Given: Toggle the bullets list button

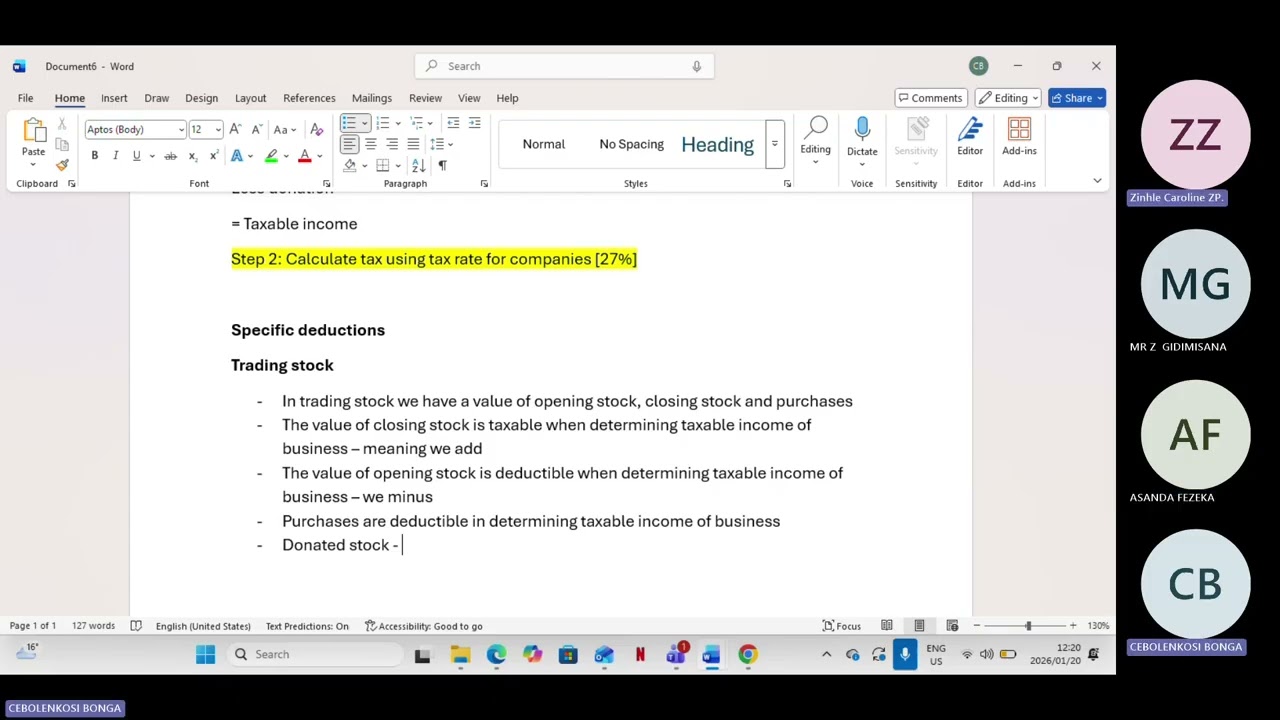Looking at the screenshot, I should pos(348,123).
